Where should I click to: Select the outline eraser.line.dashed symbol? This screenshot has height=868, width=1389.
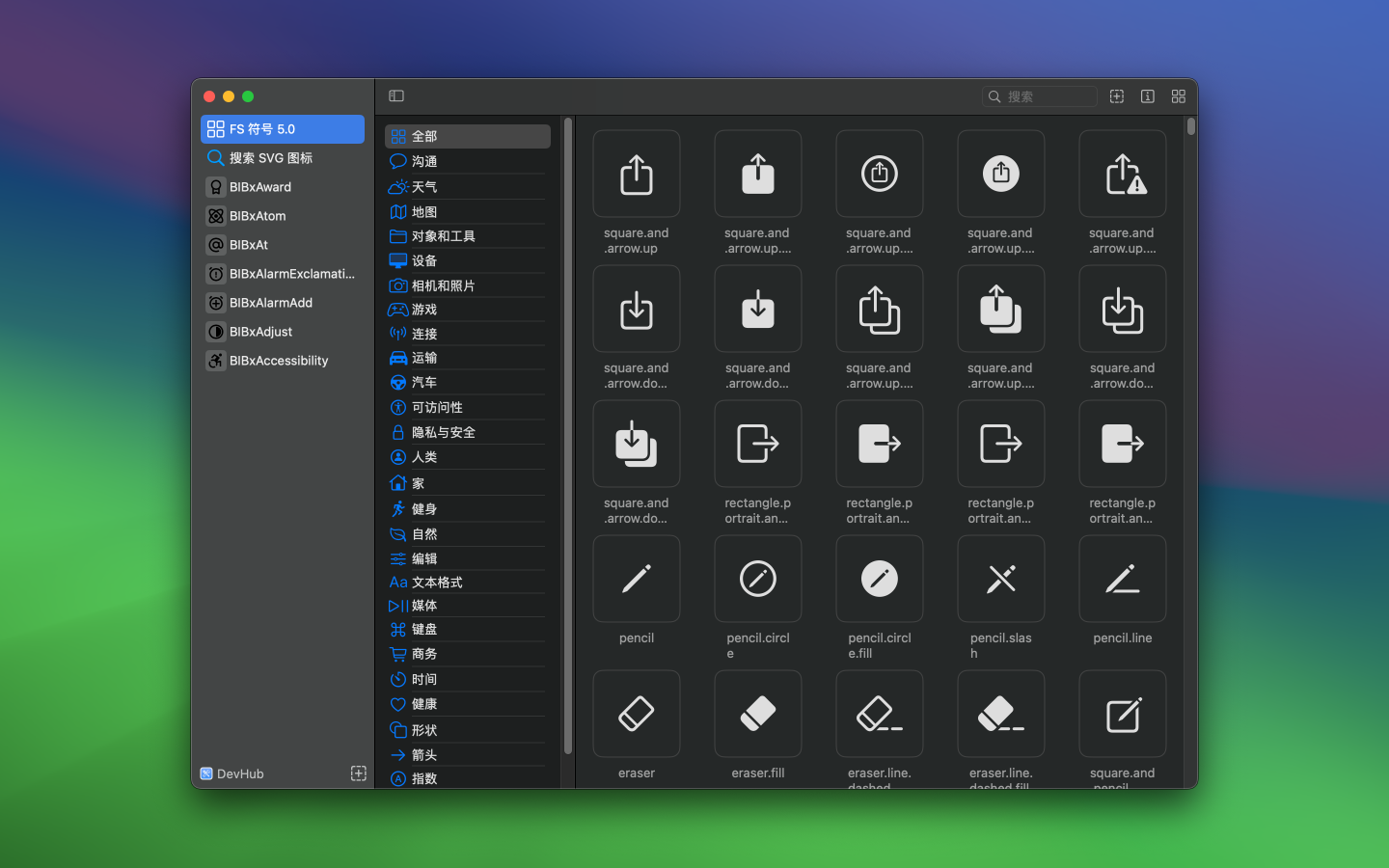point(880,714)
